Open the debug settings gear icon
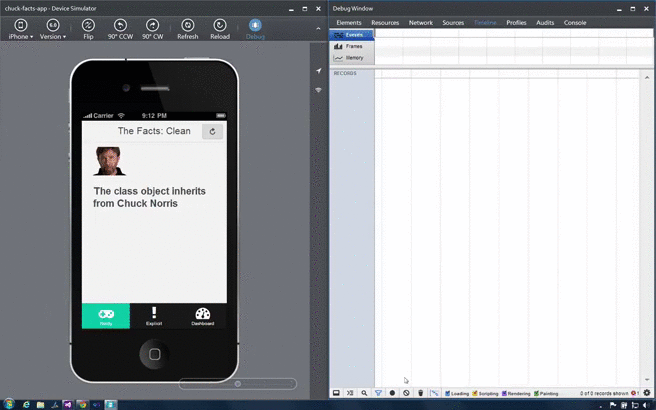Image resolution: width=656 pixels, height=410 pixels. (647, 393)
